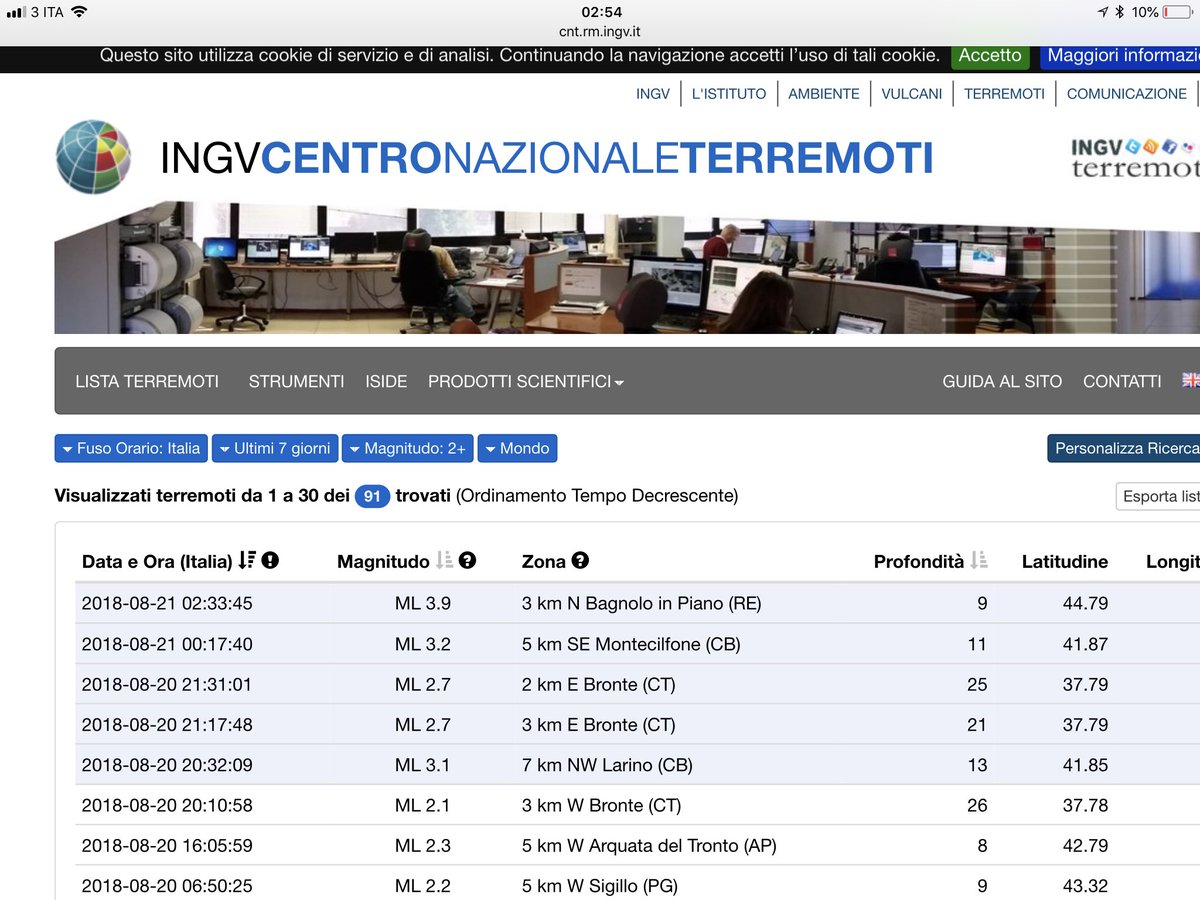
Task: Click the date column sort icon
Action: pos(247,561)
